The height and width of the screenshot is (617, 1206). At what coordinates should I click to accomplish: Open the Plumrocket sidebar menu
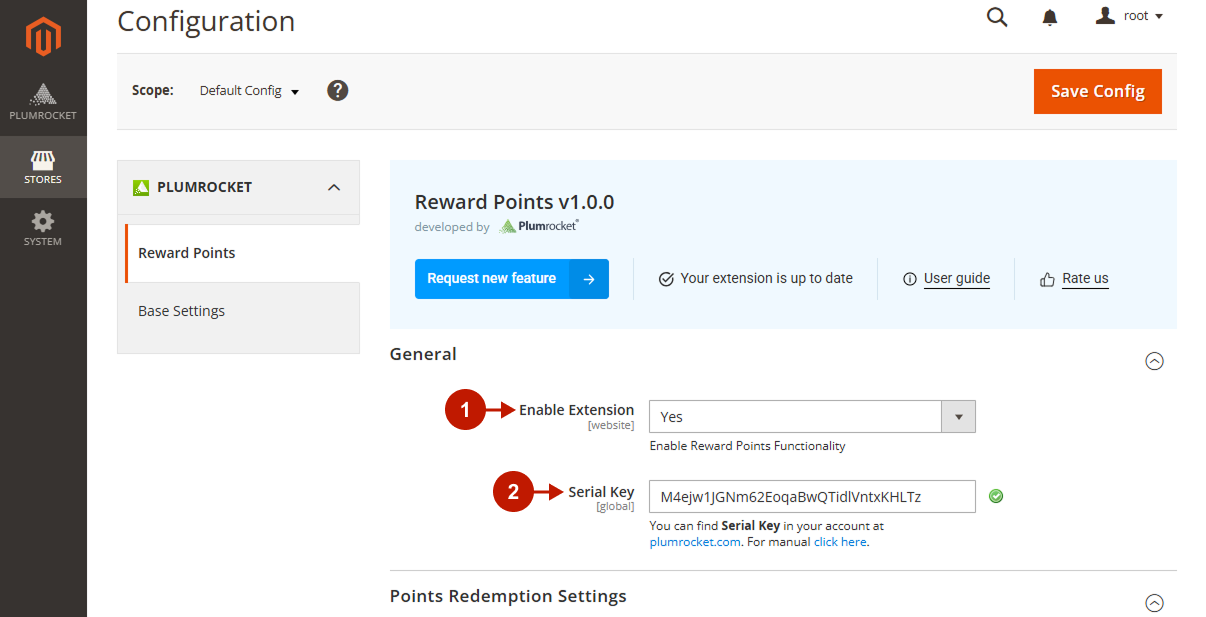pyautogui.click(x=43, y=103)
